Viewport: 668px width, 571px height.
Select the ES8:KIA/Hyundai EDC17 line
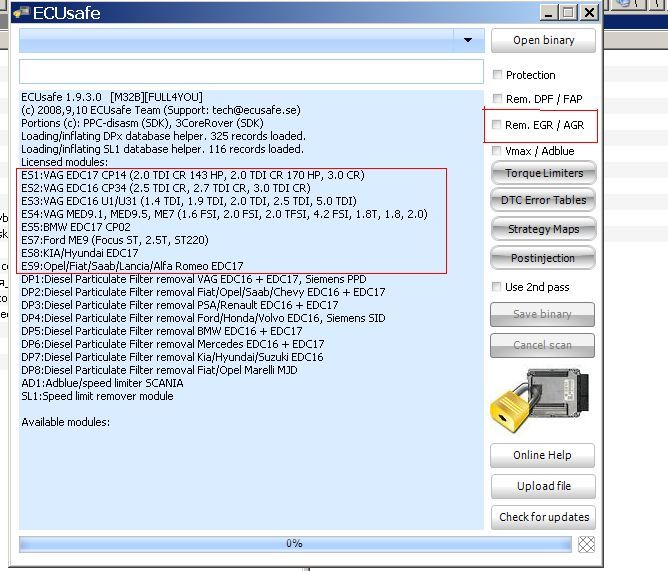pos(80,253)
